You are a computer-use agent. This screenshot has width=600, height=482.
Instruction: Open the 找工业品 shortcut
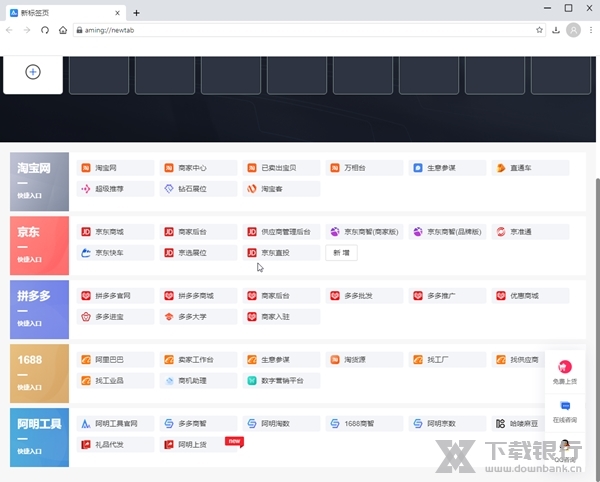115,381
